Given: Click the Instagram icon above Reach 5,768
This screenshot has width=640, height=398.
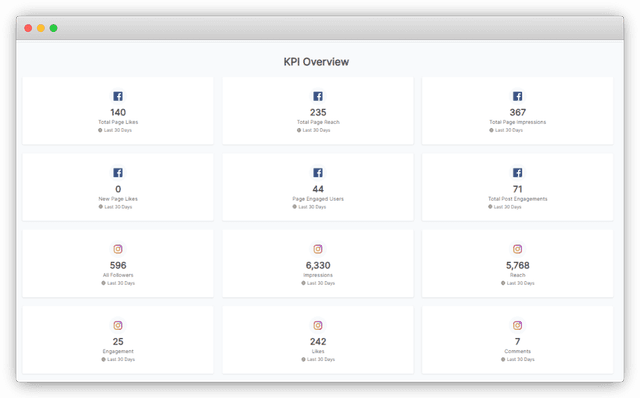Looking at the screenshot, I should 518,249.
